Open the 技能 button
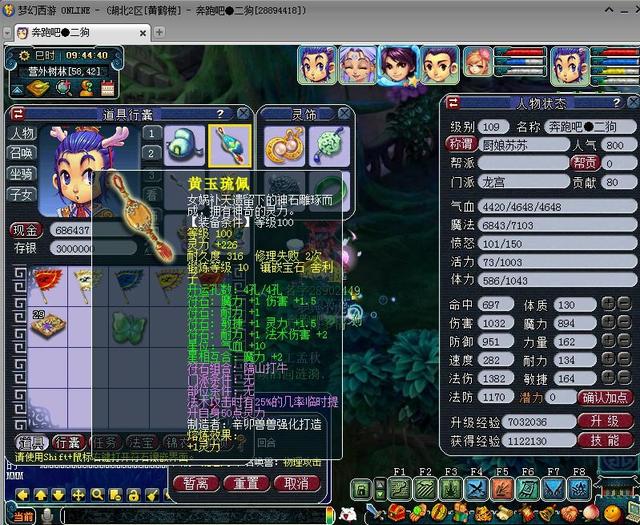 tap(605, 440)
